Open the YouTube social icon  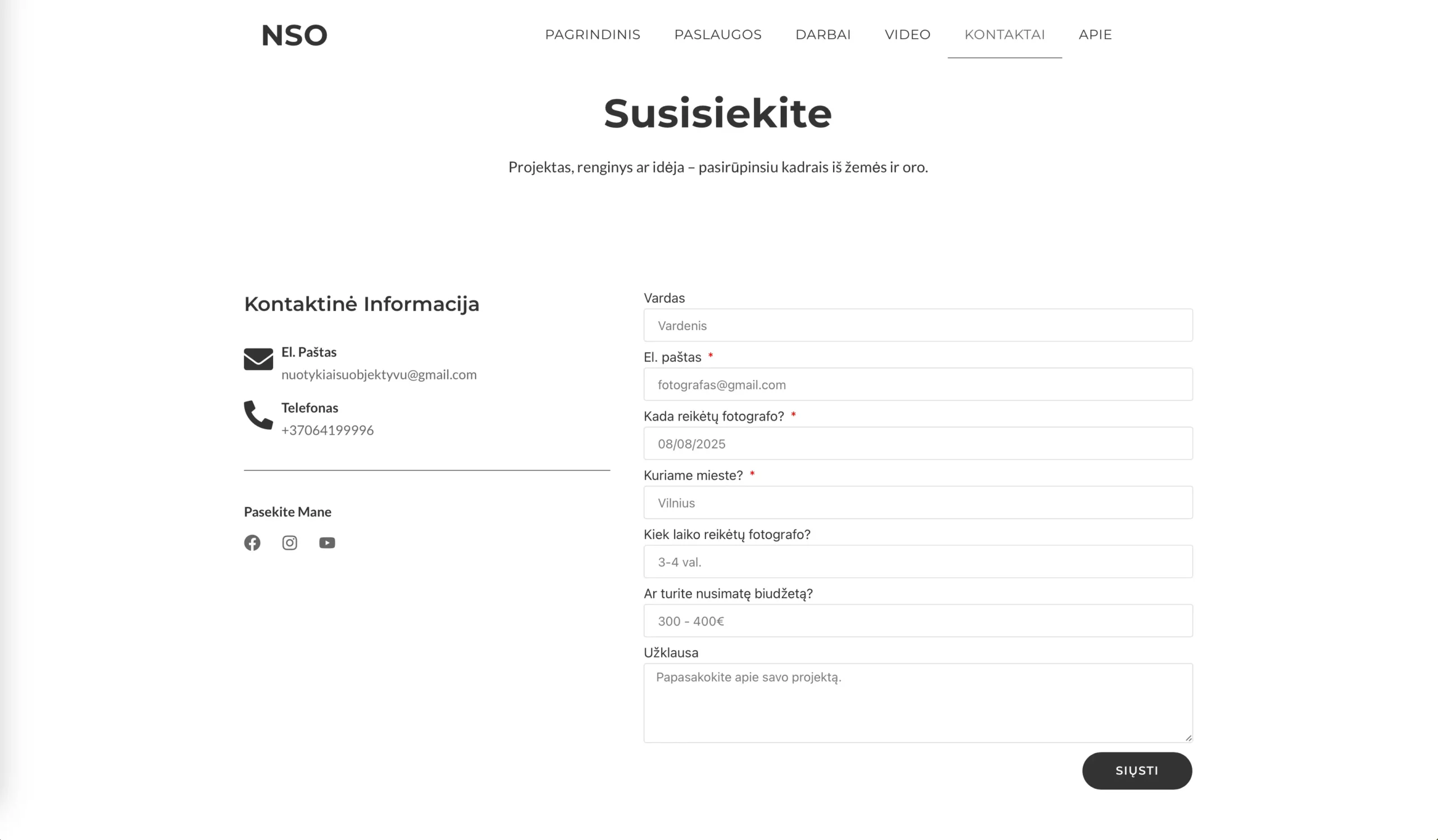327,542
